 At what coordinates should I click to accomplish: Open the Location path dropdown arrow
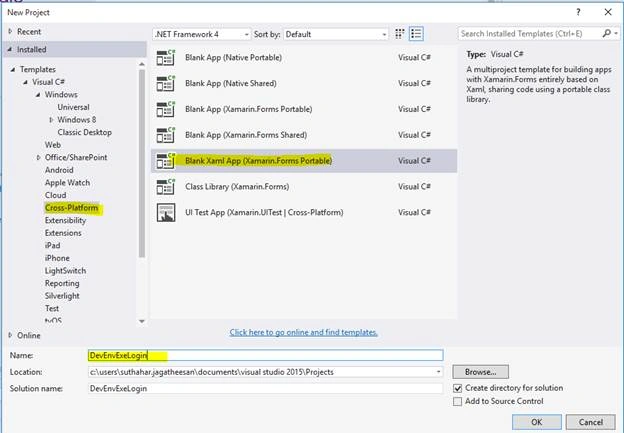(x=438, y=372)
